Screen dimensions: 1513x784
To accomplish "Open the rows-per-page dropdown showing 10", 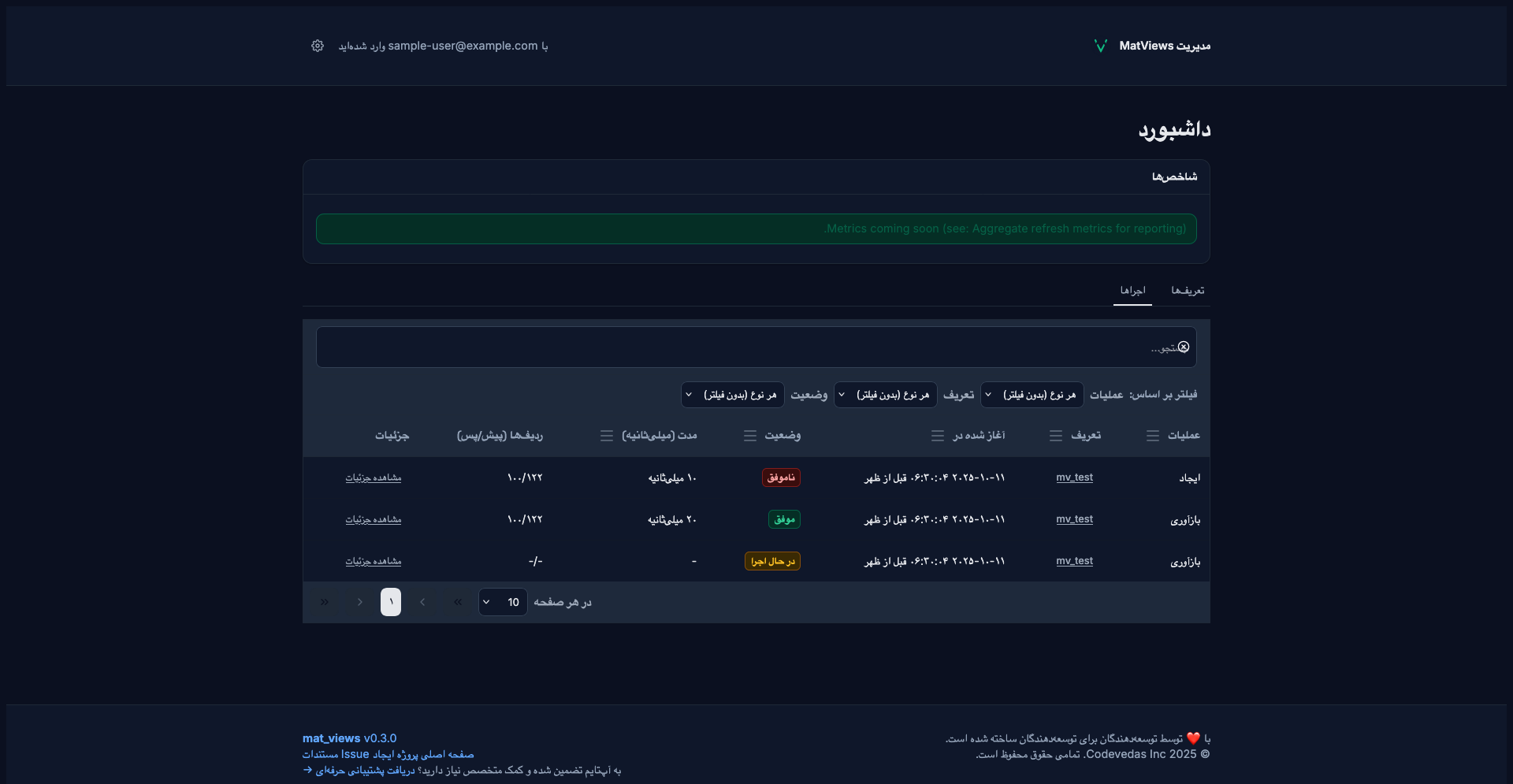I will pos(503,602).
